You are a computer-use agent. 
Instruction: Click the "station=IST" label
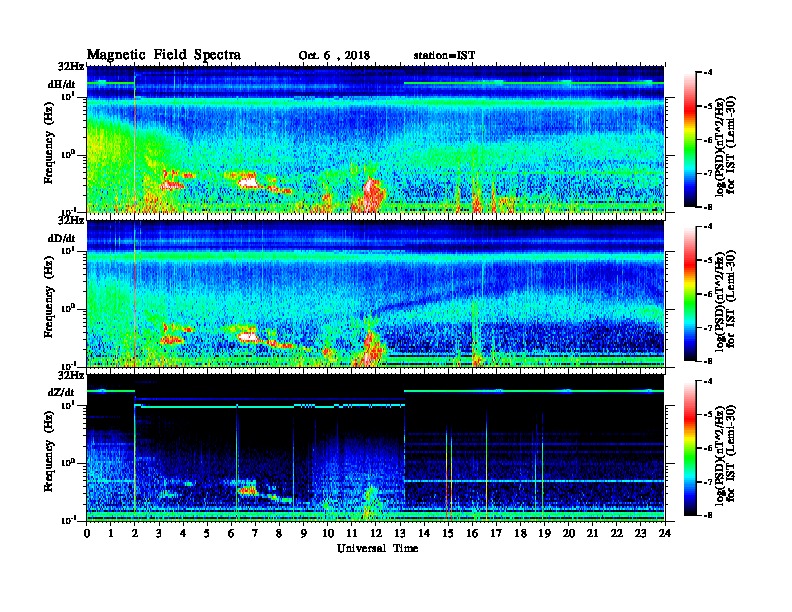point(444,56)
